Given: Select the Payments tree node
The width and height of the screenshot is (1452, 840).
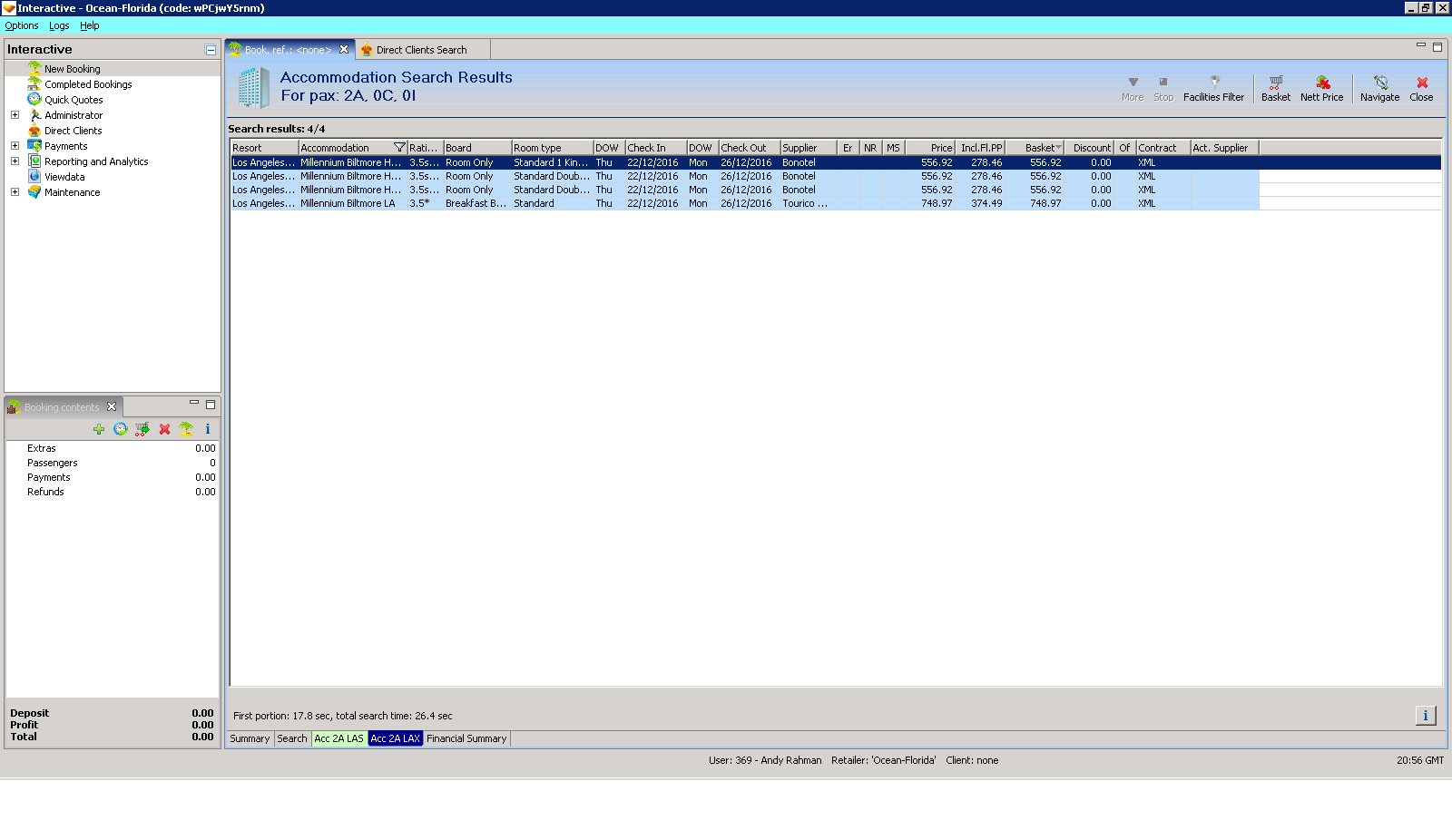Looking at the screenshot, I should [66, 146].
